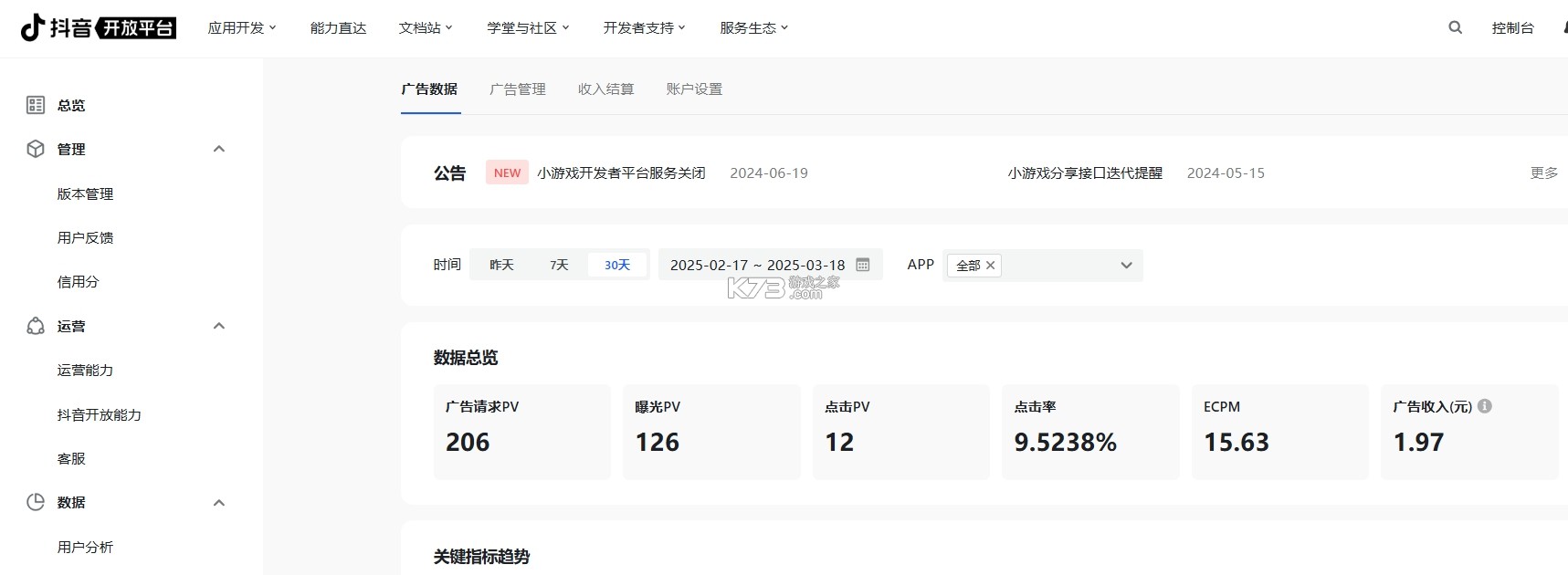Open the calendar icon in date range

point(862,265)
